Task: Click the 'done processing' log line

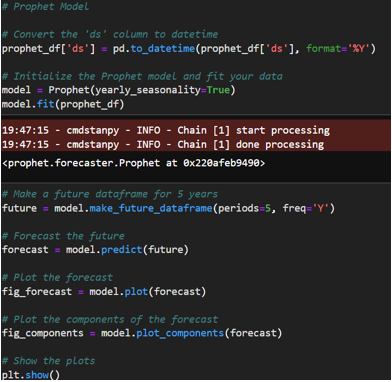Action: (163, 145)
